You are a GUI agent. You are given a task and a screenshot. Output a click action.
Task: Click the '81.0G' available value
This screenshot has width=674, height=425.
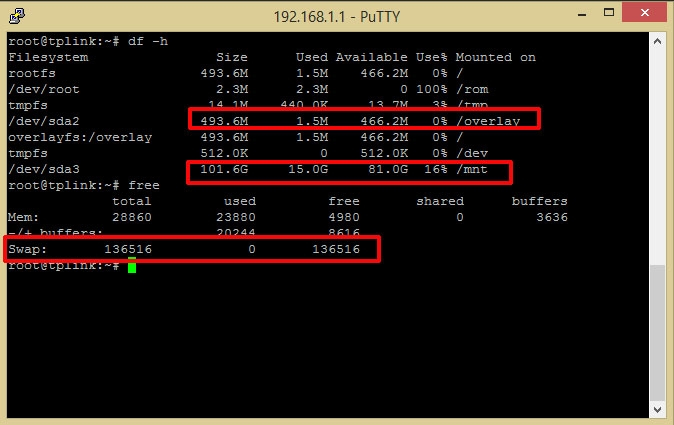(x=388, y=169)
